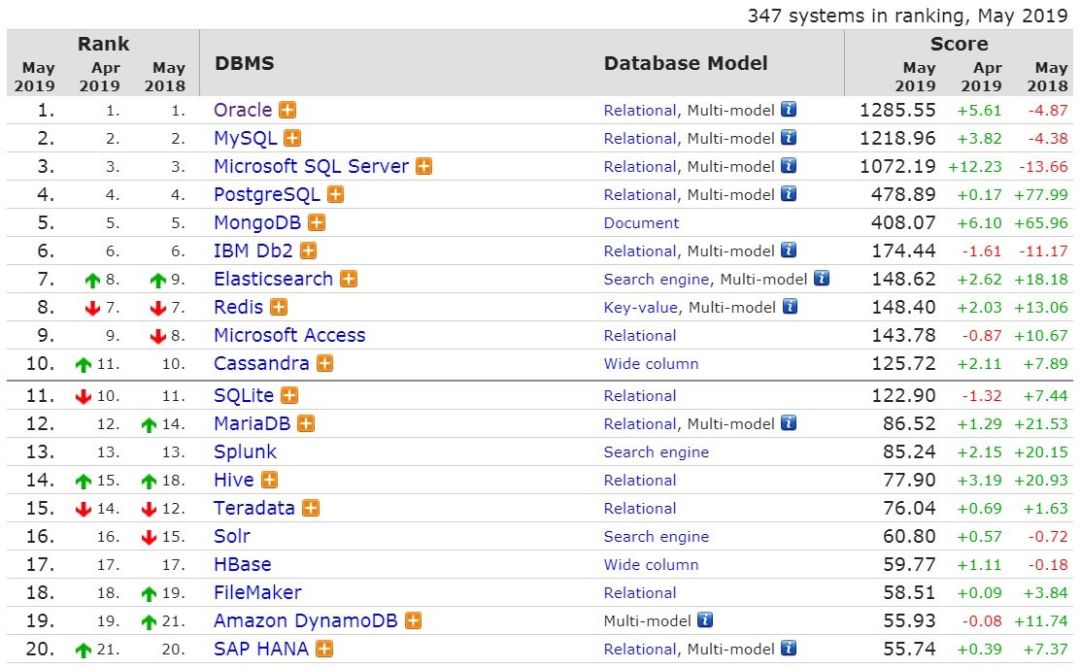Viewport: 1080px width, 668px height.
Task: Click the orange plus icon beside MySQL
Action: click(292, 138)
